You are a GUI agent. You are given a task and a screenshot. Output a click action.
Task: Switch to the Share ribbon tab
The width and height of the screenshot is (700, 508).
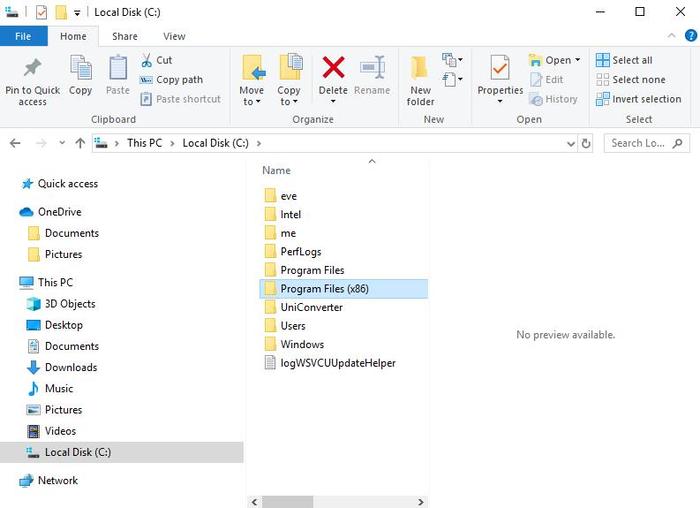tap(125, 36)
